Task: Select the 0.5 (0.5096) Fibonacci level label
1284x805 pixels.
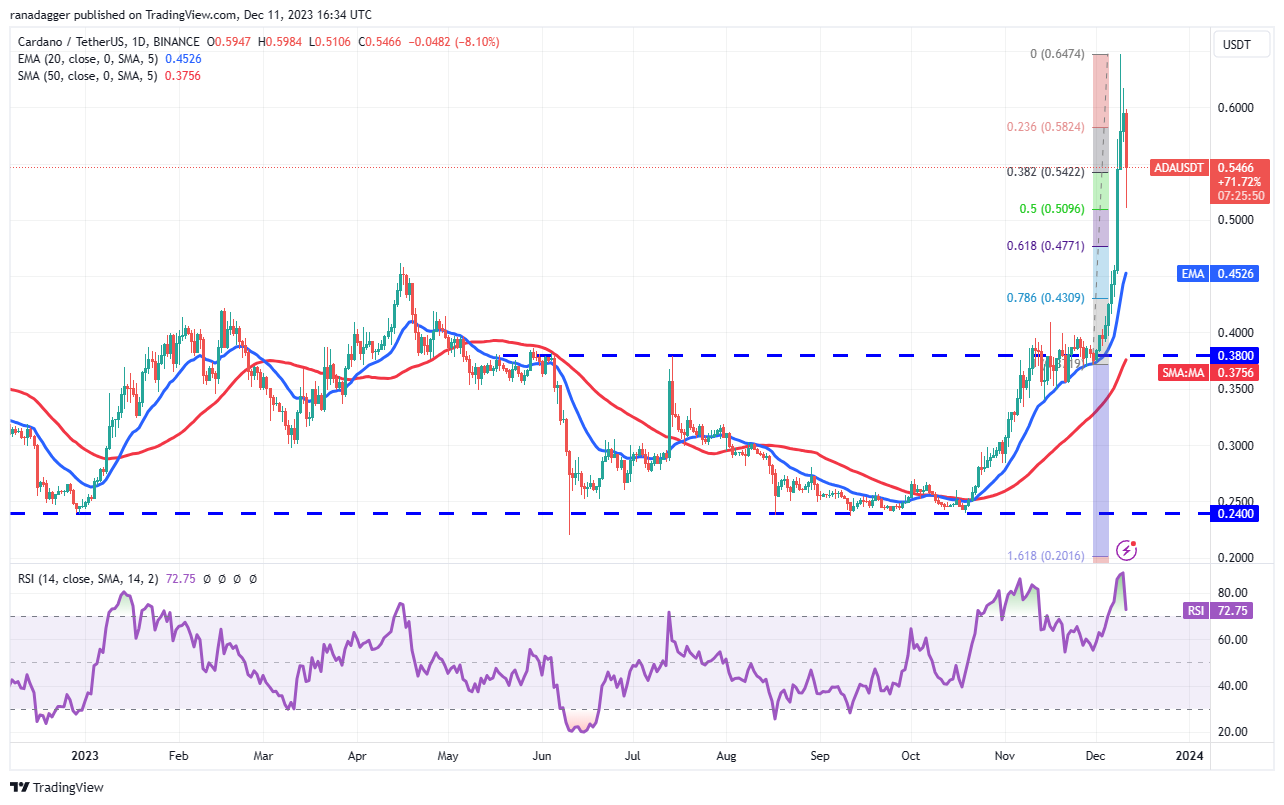Action: tap(1052, 209)
